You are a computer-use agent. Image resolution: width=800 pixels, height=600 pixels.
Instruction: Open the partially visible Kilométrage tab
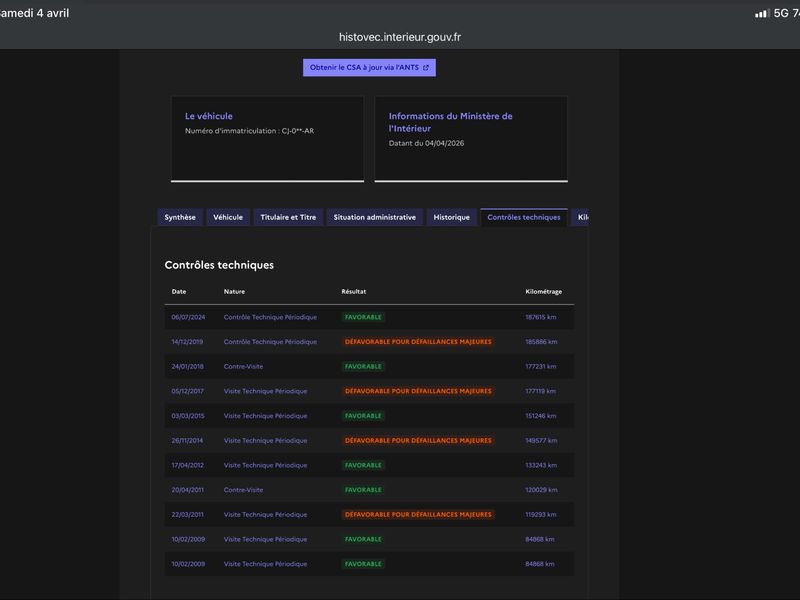click(x=581, y=217)
